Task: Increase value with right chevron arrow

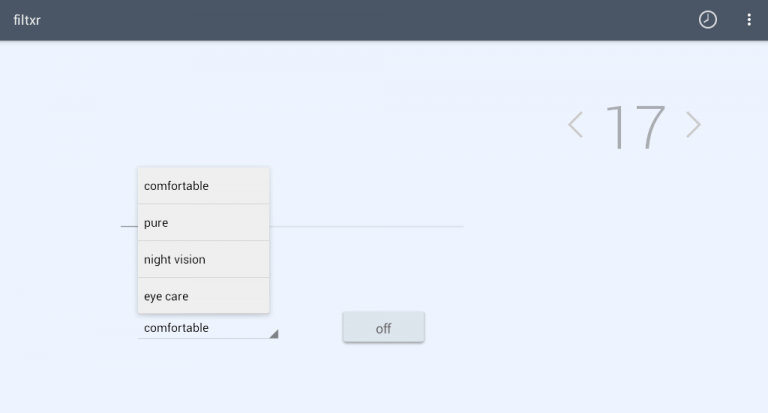Action: tap(693, 125)
